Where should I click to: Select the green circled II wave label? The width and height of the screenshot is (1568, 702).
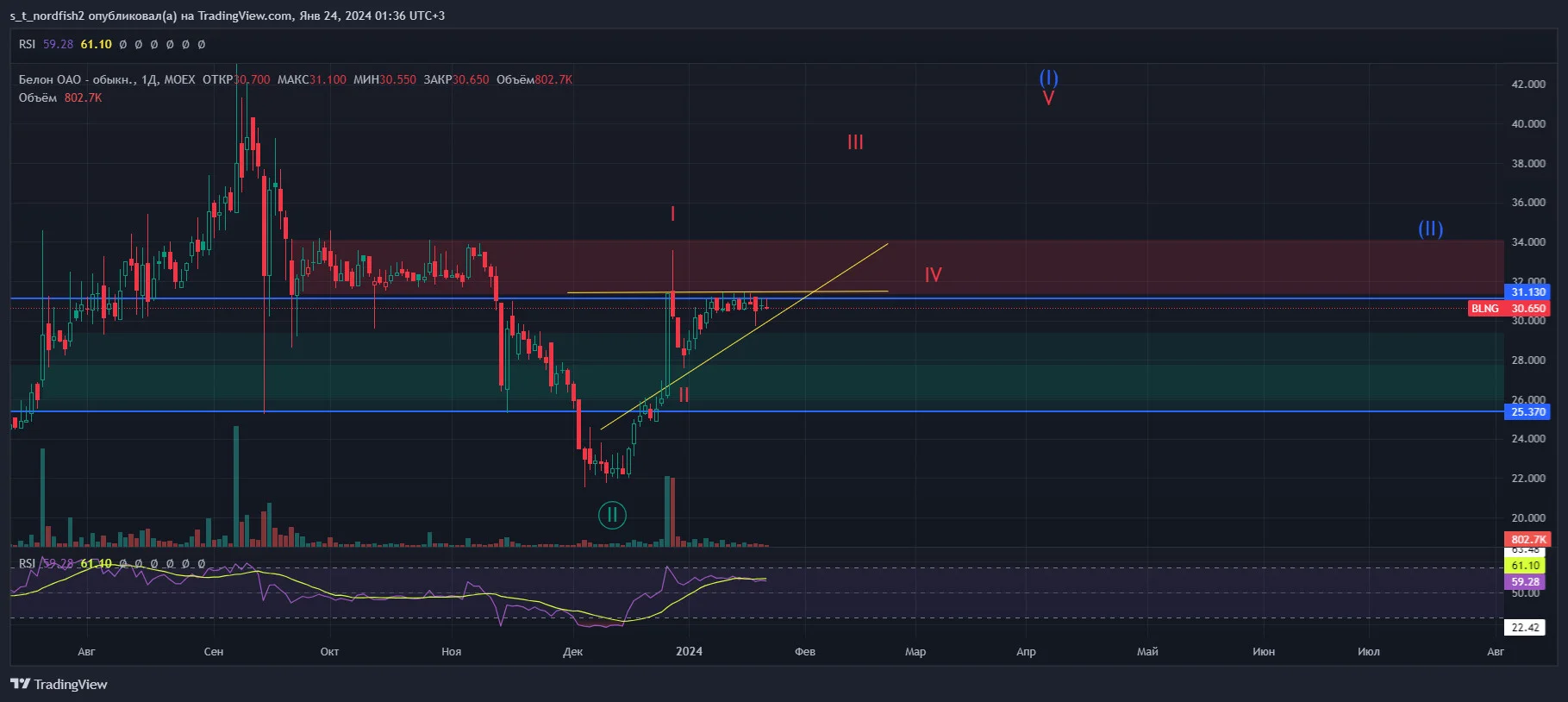click(612, 515)
